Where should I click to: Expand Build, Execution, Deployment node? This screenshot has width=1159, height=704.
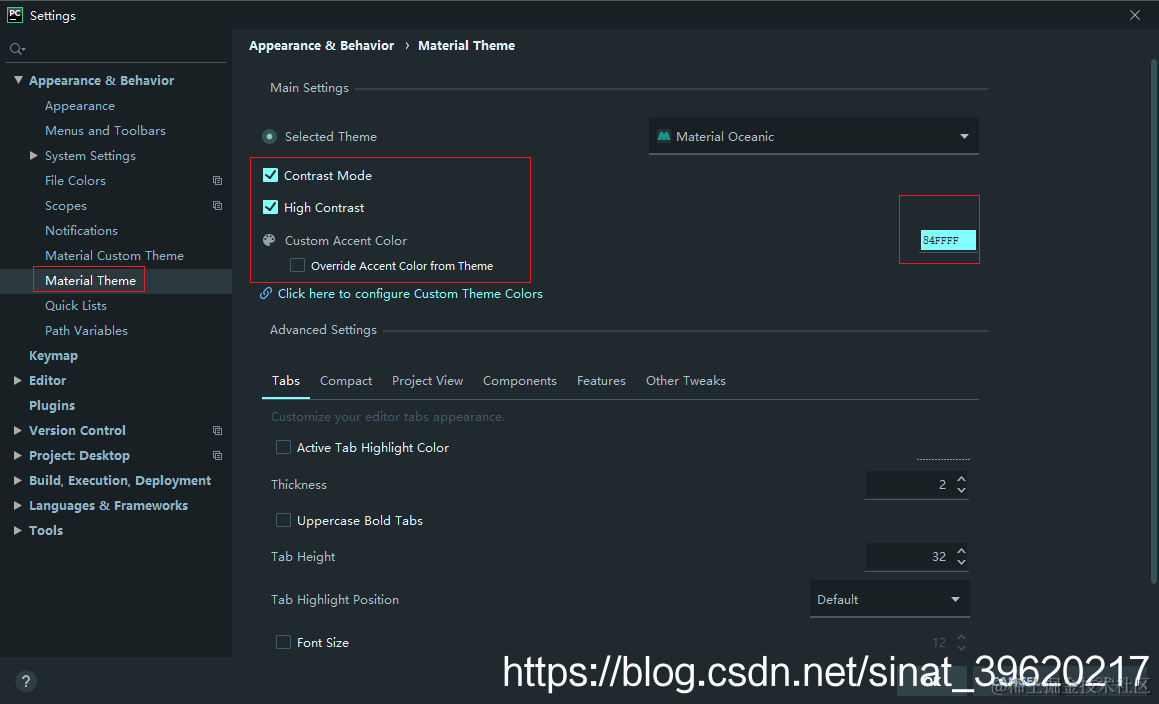click(18, 481)
